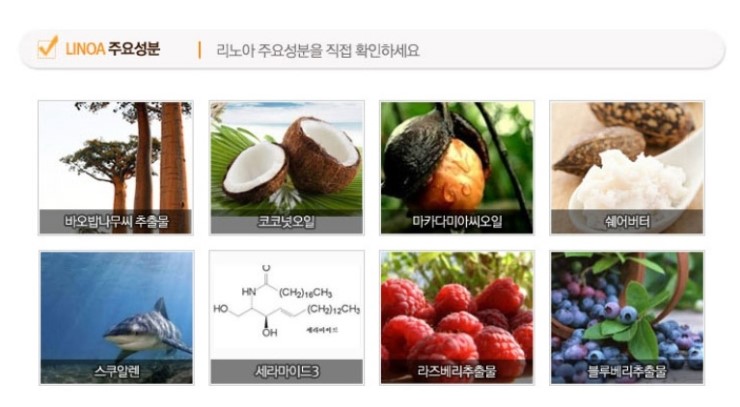Select the 블루베리추출물 caption
The width and height of the screenshot is (740, 407).
pyautogui.click(x=627, y=372)
